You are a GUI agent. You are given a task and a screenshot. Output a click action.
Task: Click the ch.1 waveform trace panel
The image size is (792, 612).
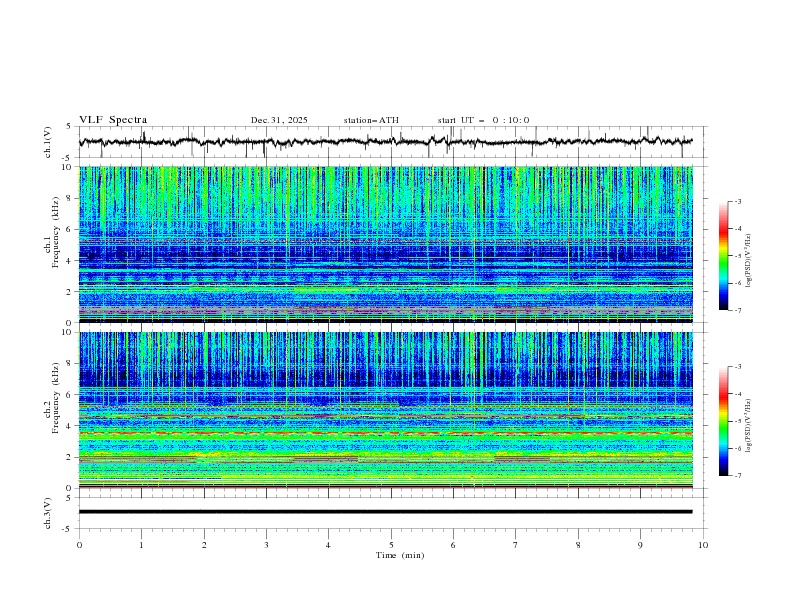click(x=393, y=142)
